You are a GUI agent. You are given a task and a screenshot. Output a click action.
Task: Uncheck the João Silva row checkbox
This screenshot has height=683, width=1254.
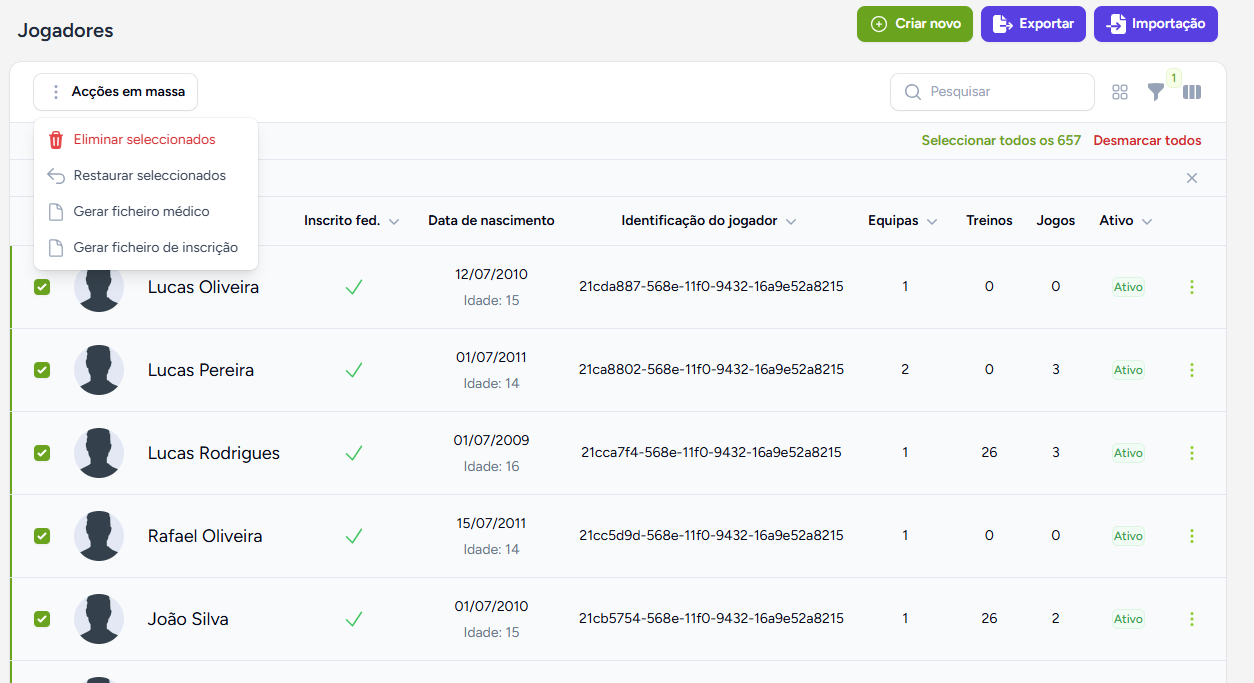click(42, 619)
